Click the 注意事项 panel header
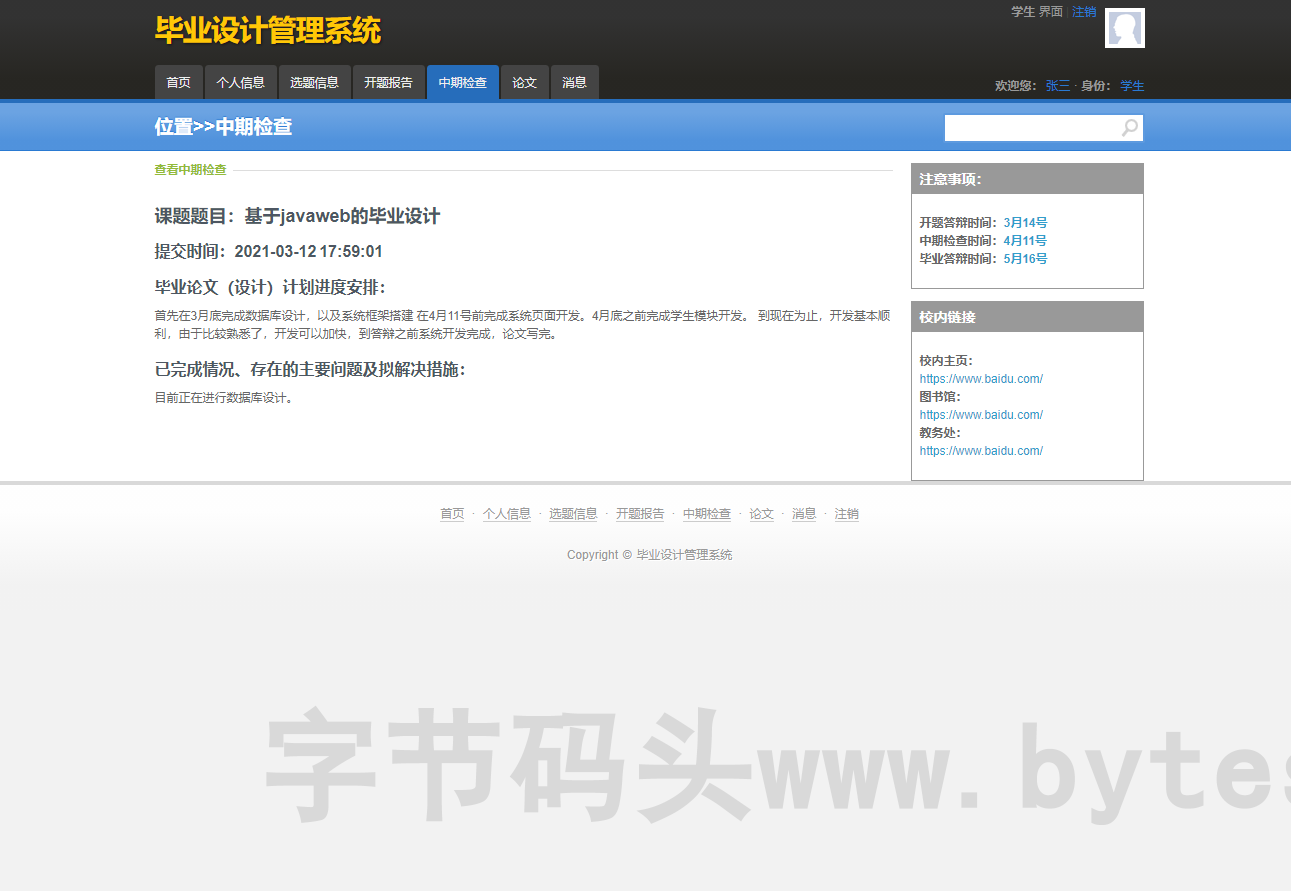 click(1027, 179)
